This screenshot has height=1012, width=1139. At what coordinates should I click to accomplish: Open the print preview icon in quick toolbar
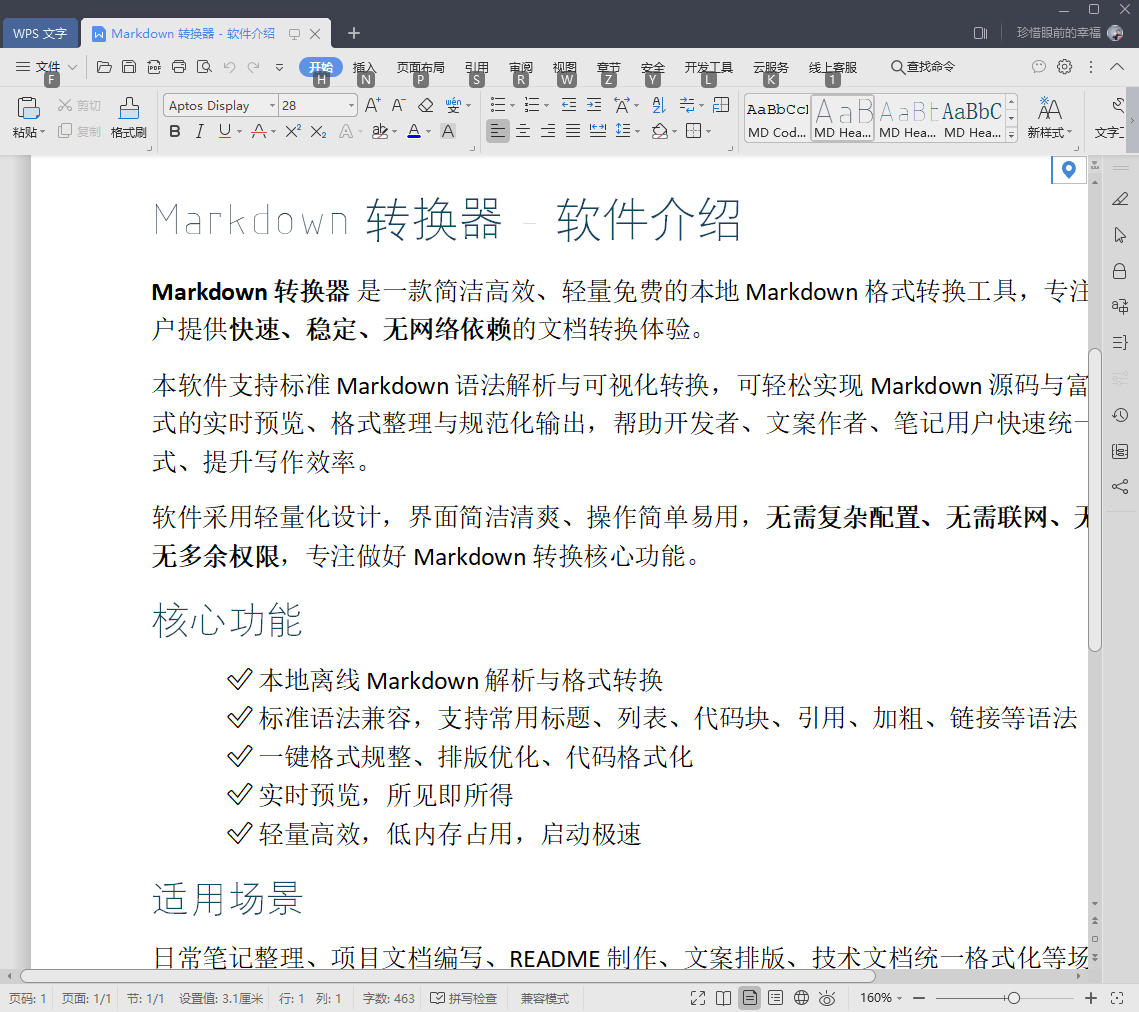coord(204,67)
